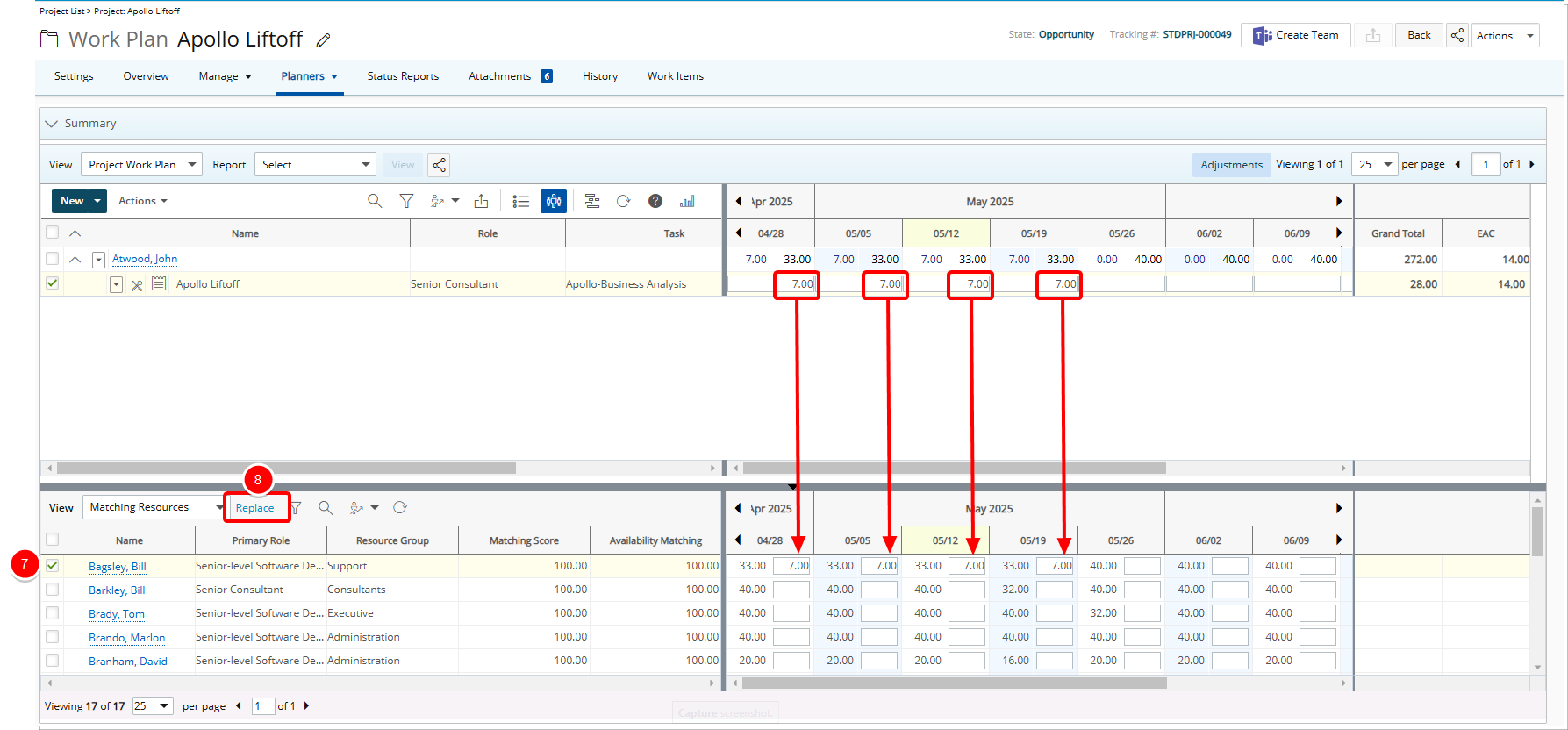Screen dimensions: 1568x730
Task: Click the share icon beside the Report View button
Action: [439, 164]
